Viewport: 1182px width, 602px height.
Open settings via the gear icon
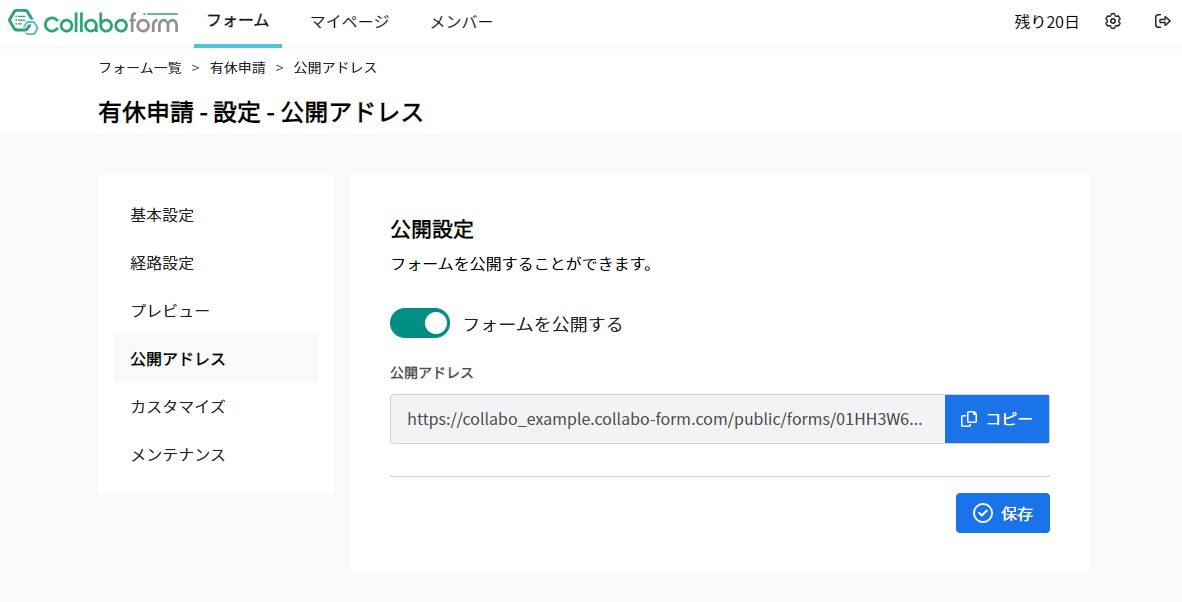pyautogui.click(x=1113, y=21)
